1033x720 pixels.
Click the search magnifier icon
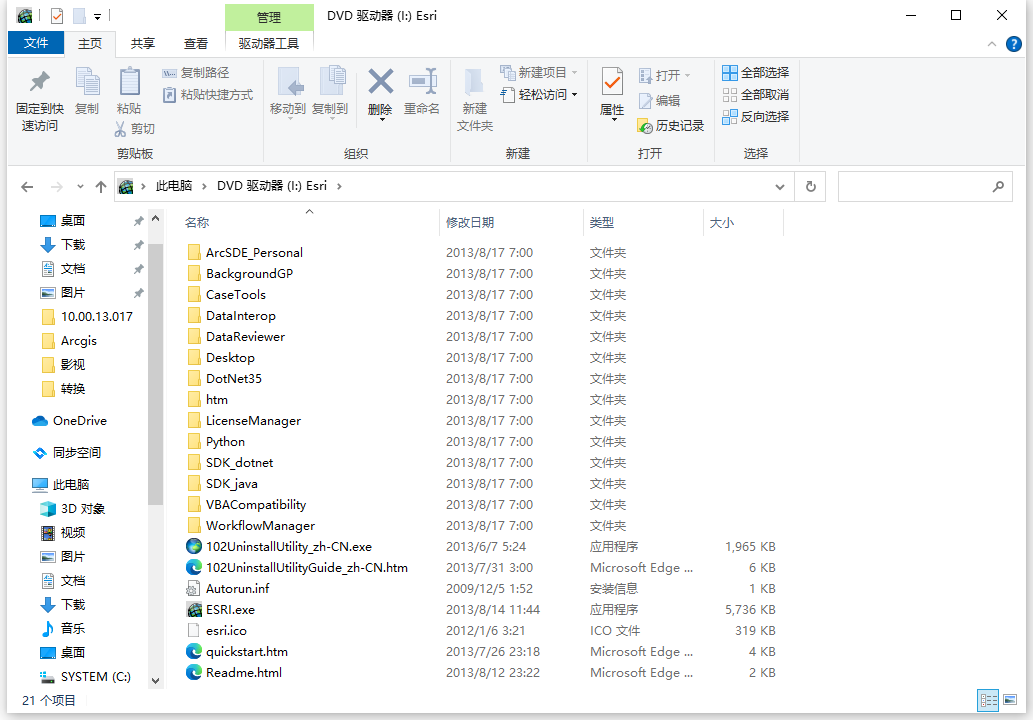coord(998,186)
